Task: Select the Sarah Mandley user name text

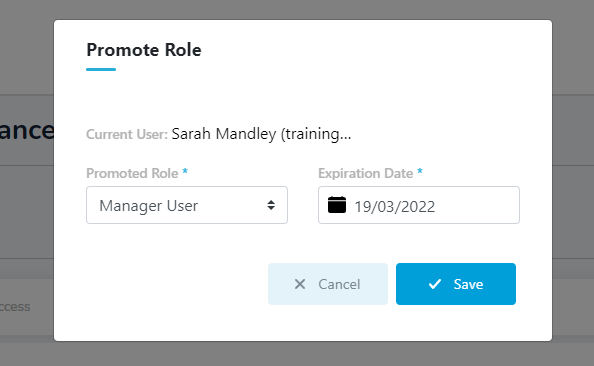Action: tap(224, 134)
